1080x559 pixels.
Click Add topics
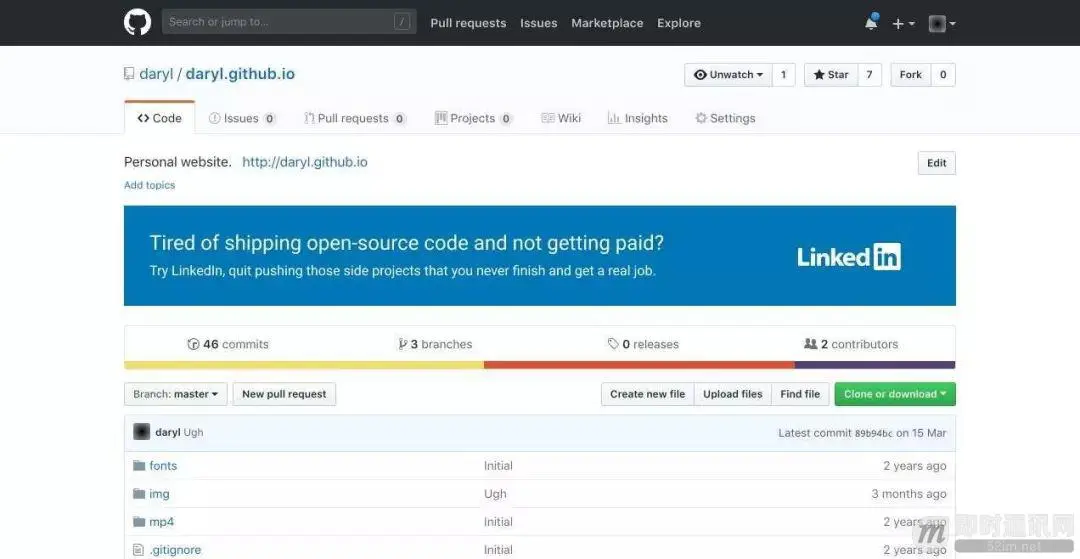(149, 185)
